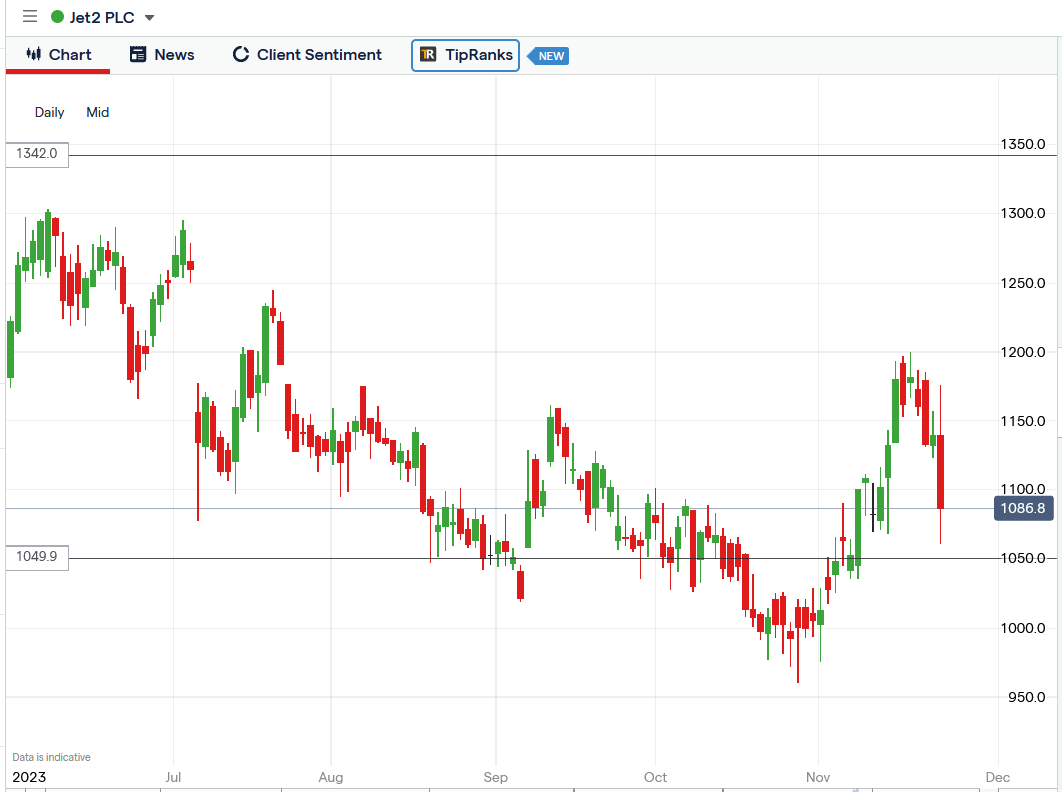1062x792 pixels.
Task: Click the 1350.0 price axis label
Action: click(1023, 144)
